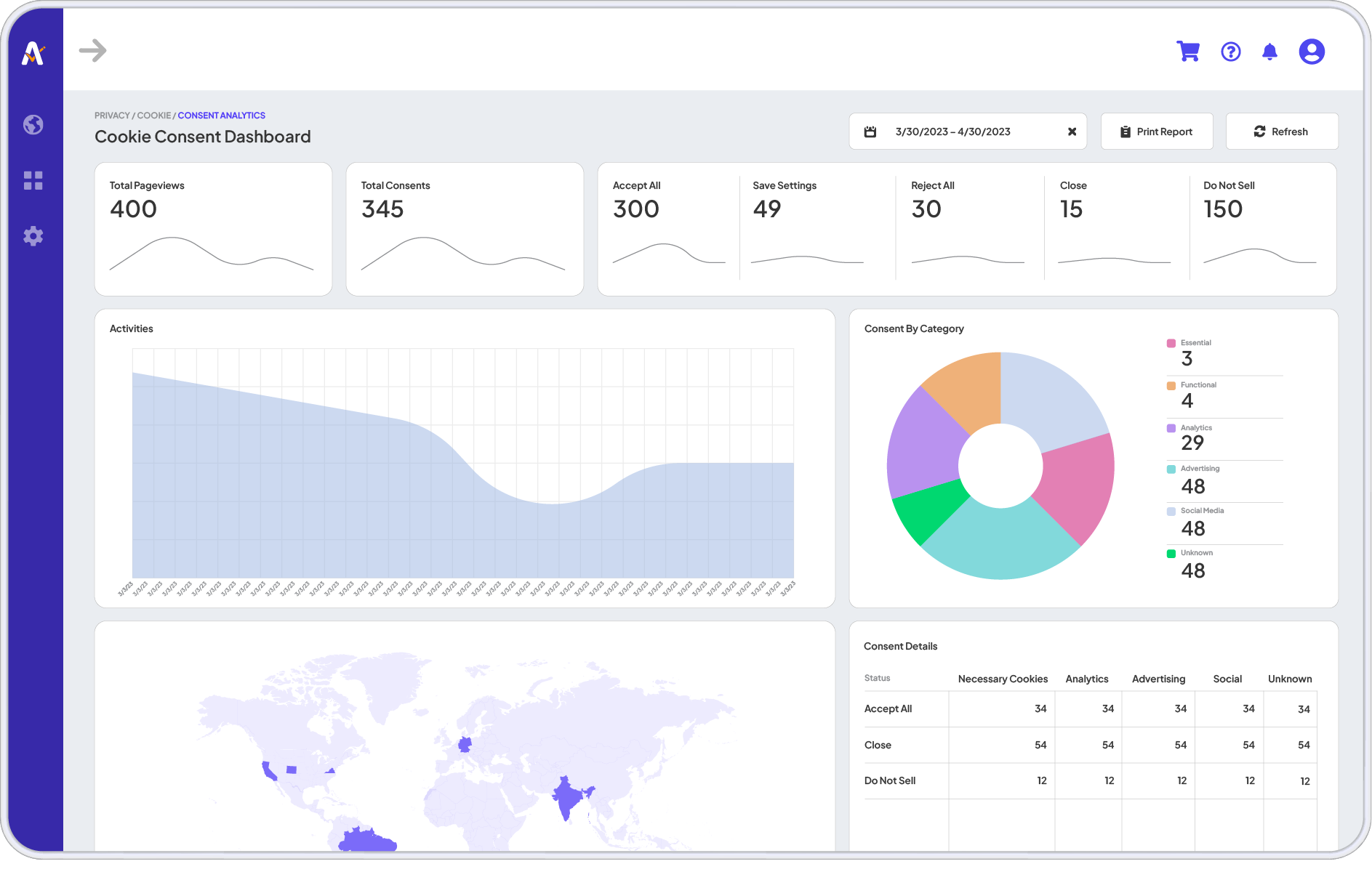Click Accept All row label in table
Screen dimensions: 1372x880
[x=888, y=709]
